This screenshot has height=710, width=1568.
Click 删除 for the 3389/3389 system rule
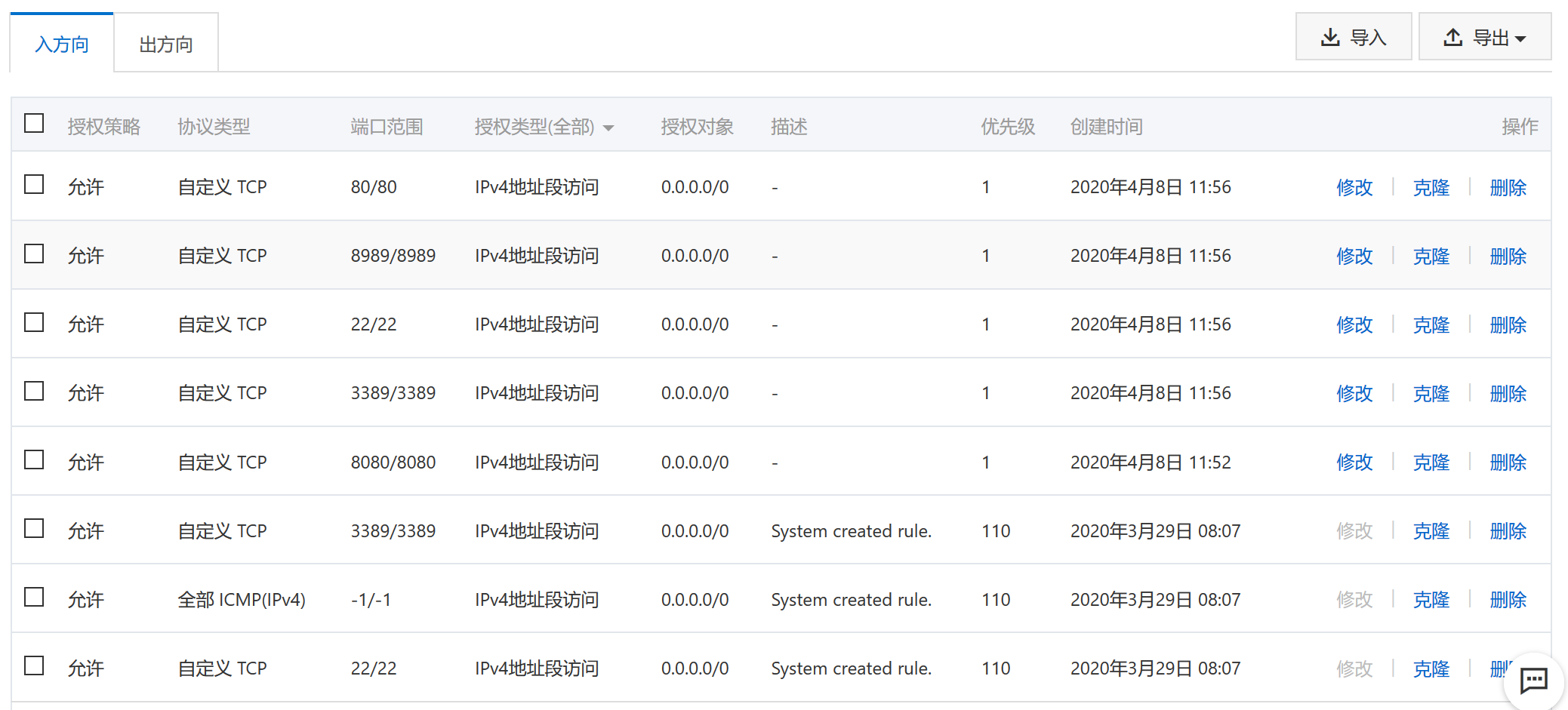(1508, 530)
